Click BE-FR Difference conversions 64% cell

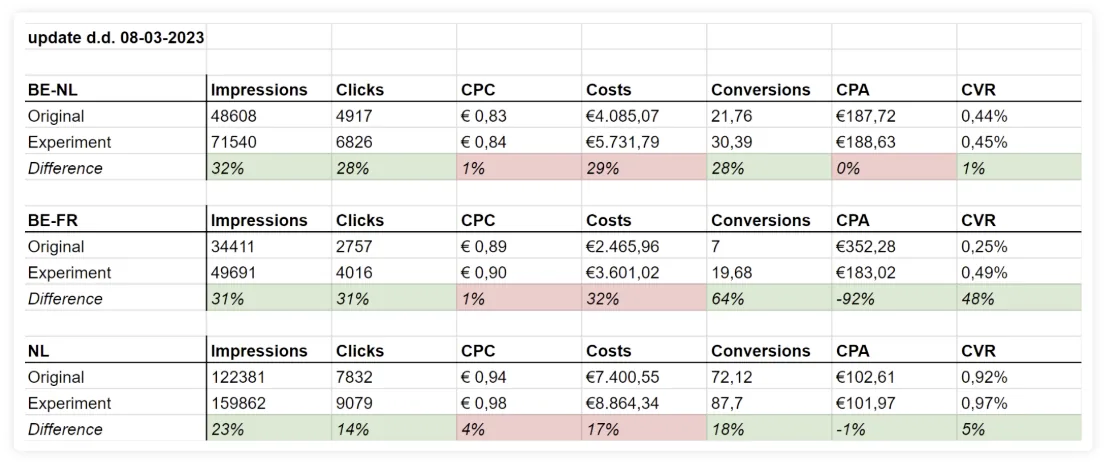(x=769, y=298)
